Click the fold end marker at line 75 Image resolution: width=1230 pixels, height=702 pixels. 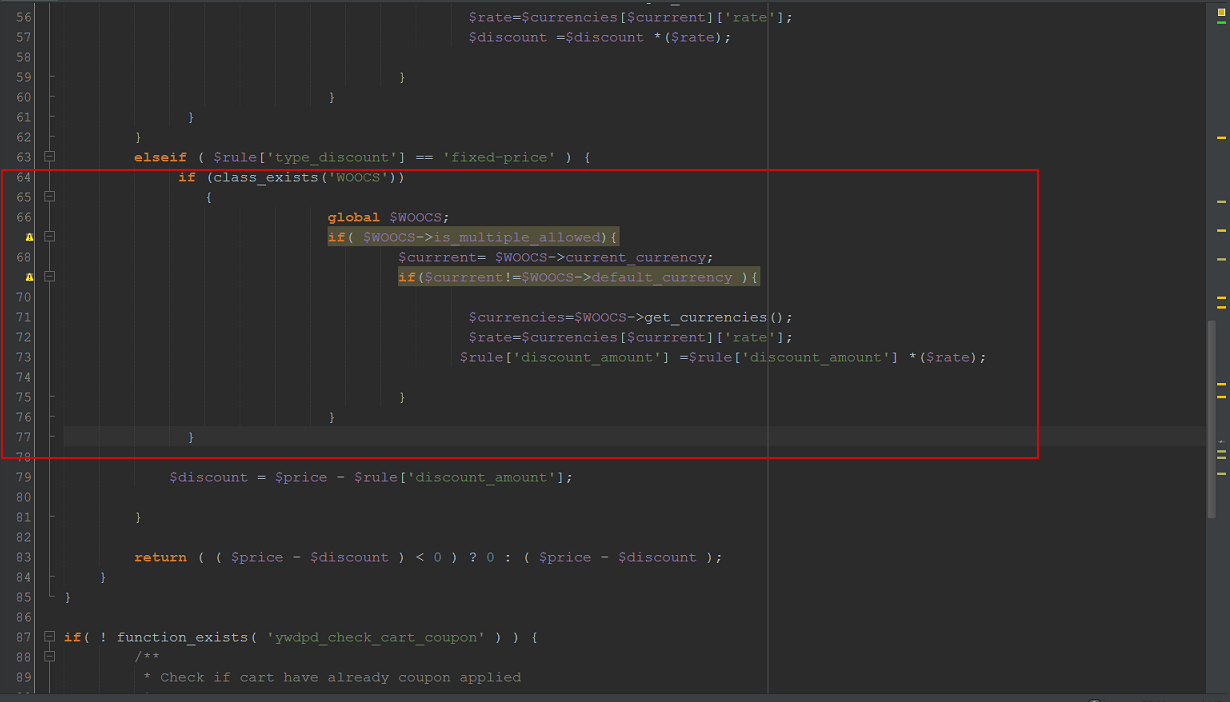(x=49, y=397)
